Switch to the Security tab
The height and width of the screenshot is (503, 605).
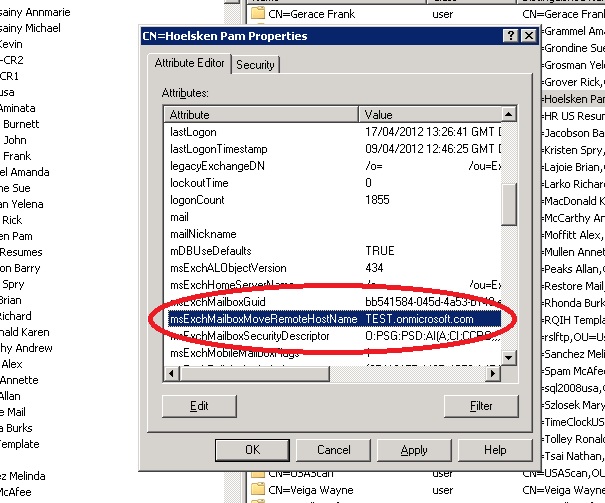[x=255, y=64]
